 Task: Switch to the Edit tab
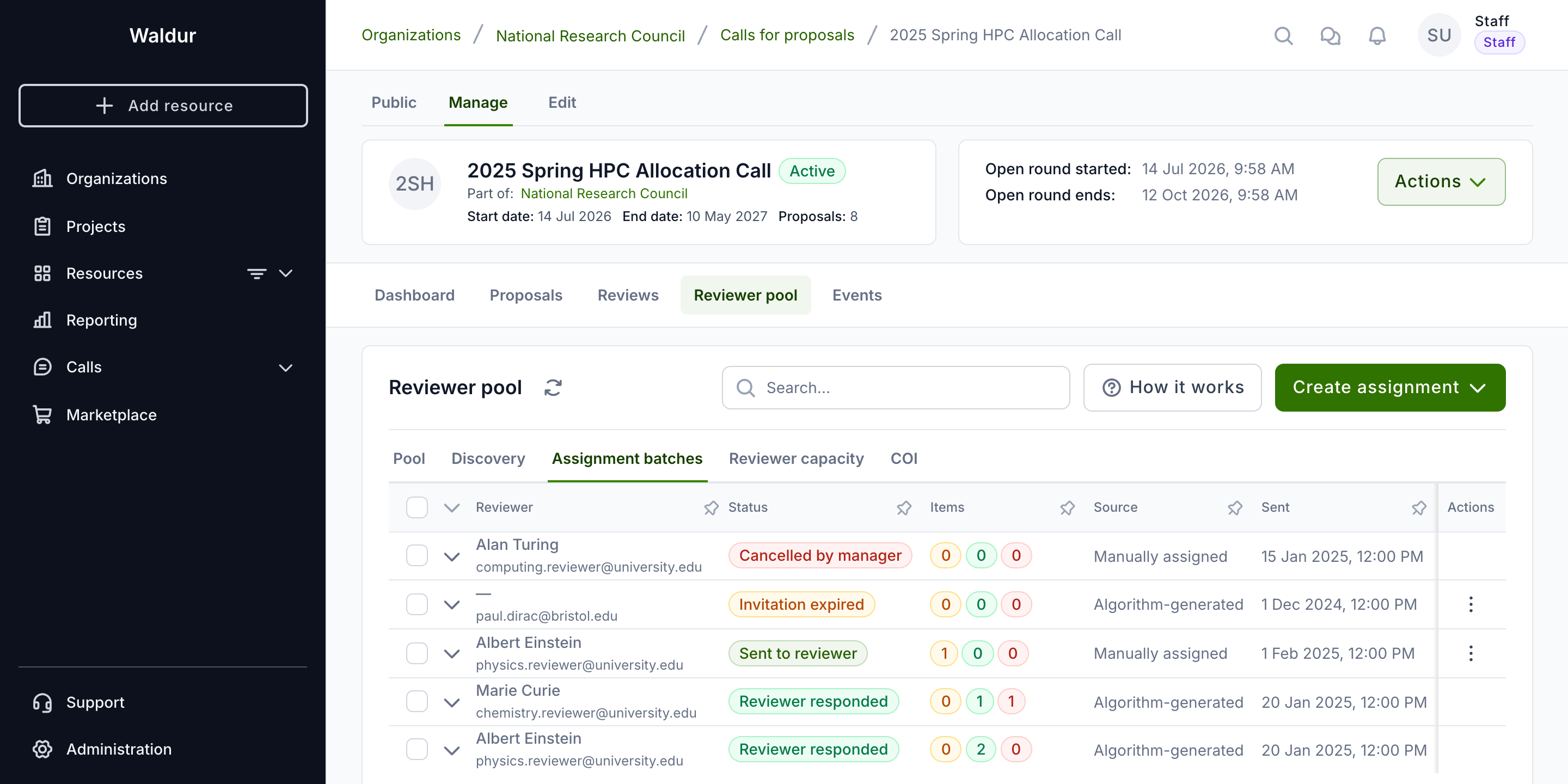point(562,102)
